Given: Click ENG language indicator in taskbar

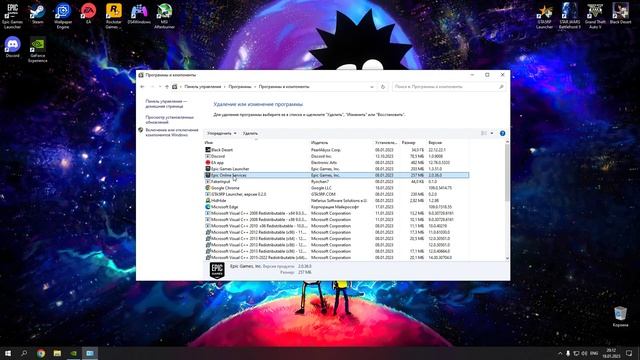Looking at the screenshot, I should point(594,353).
